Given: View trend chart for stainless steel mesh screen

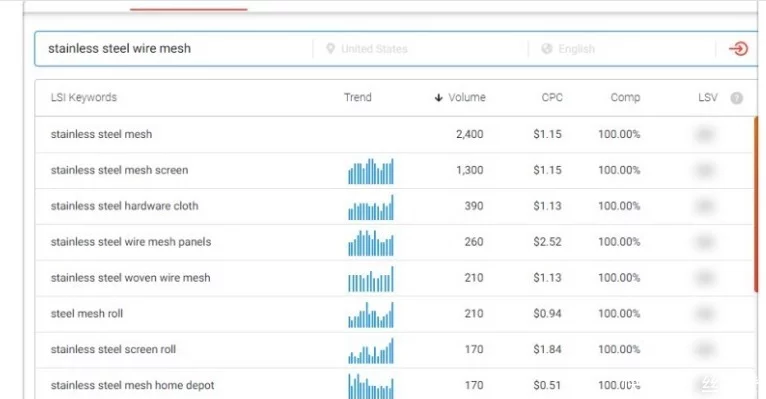Looking at the screenshot, I should pos(371,171).
